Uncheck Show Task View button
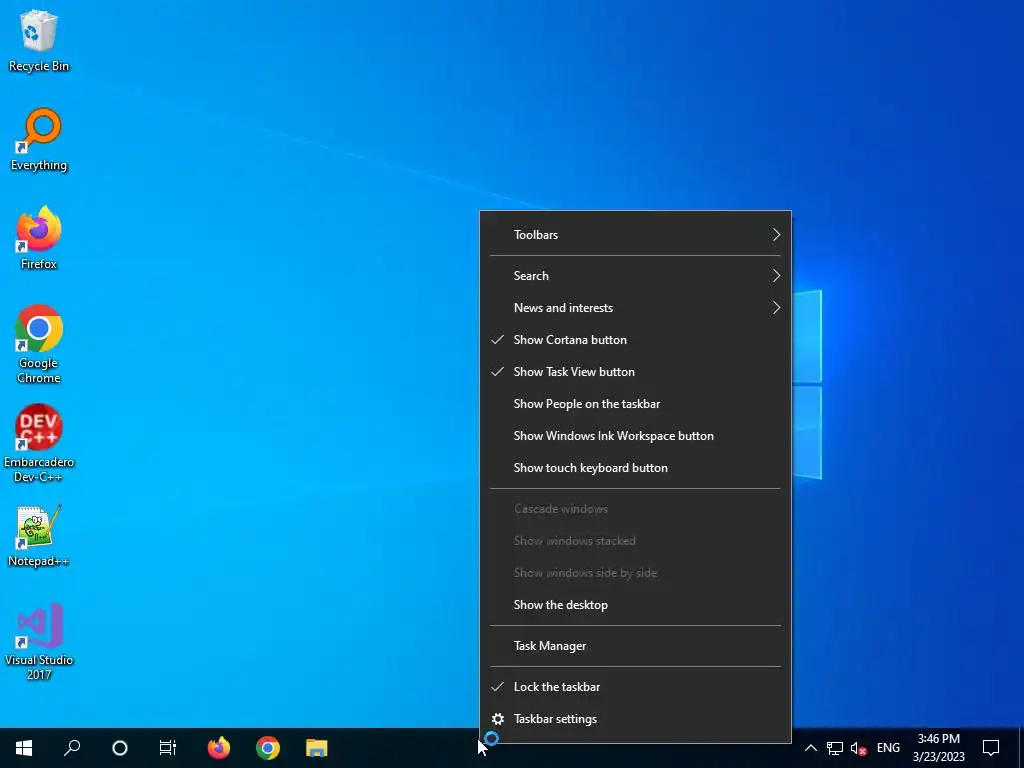 [635, 372]
